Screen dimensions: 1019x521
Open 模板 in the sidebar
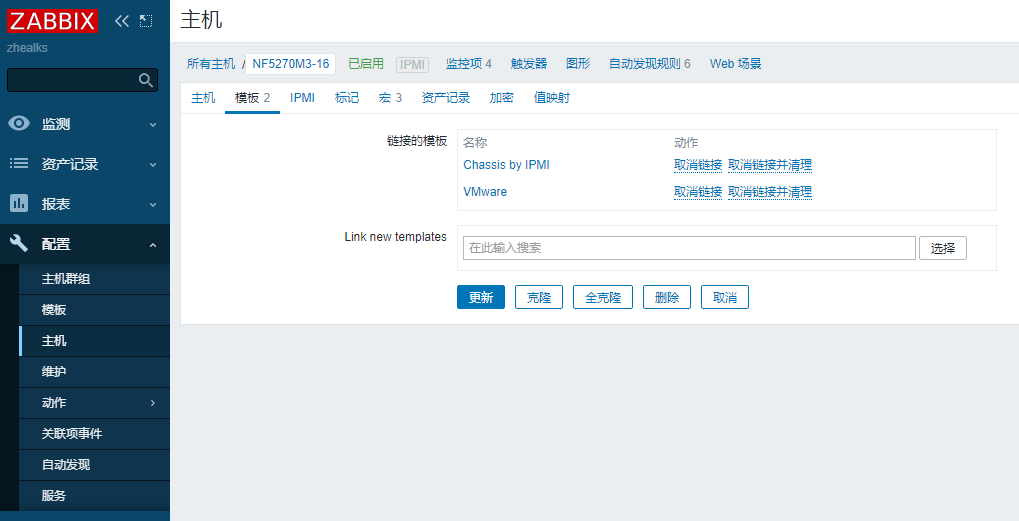pyautogui.click(x=94, y=310)
